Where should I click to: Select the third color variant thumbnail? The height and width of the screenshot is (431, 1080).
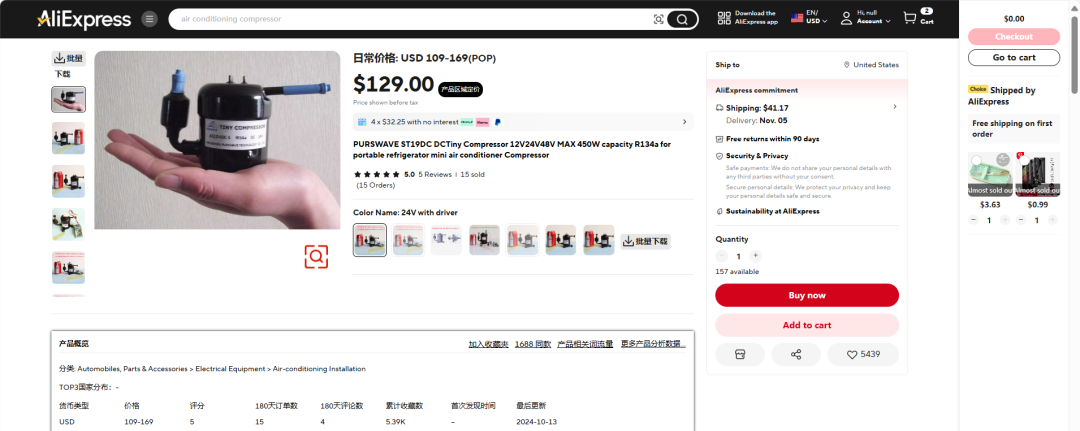coord(446,240)
